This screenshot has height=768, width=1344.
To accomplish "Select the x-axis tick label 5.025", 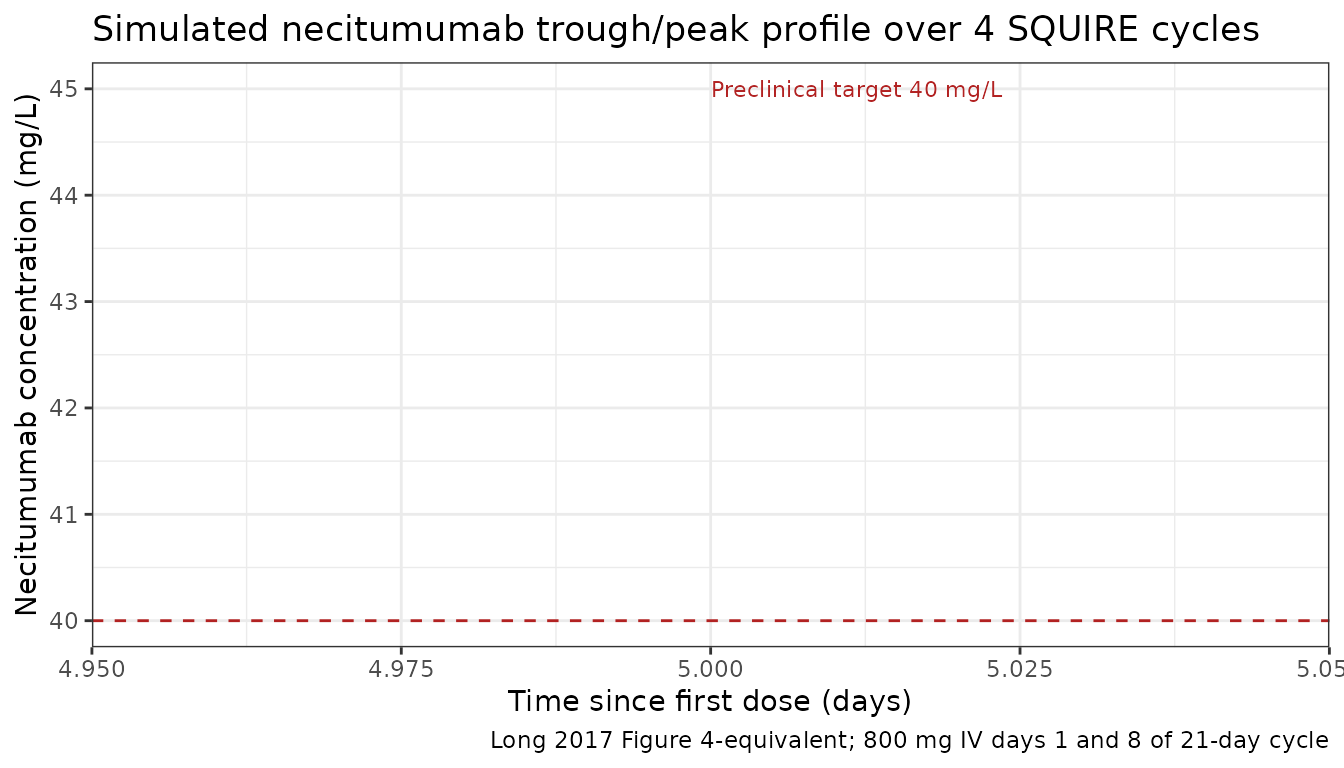I will pos(1019,668).
